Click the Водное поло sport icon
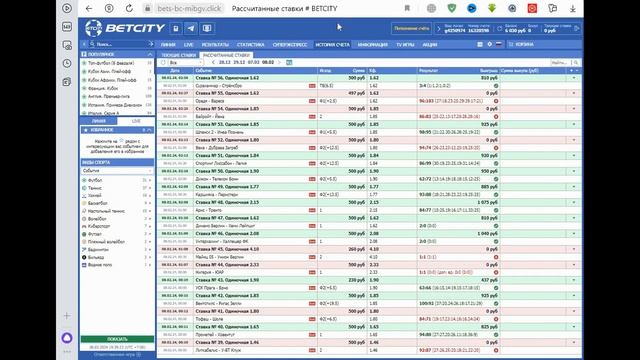 coord(84,265)
